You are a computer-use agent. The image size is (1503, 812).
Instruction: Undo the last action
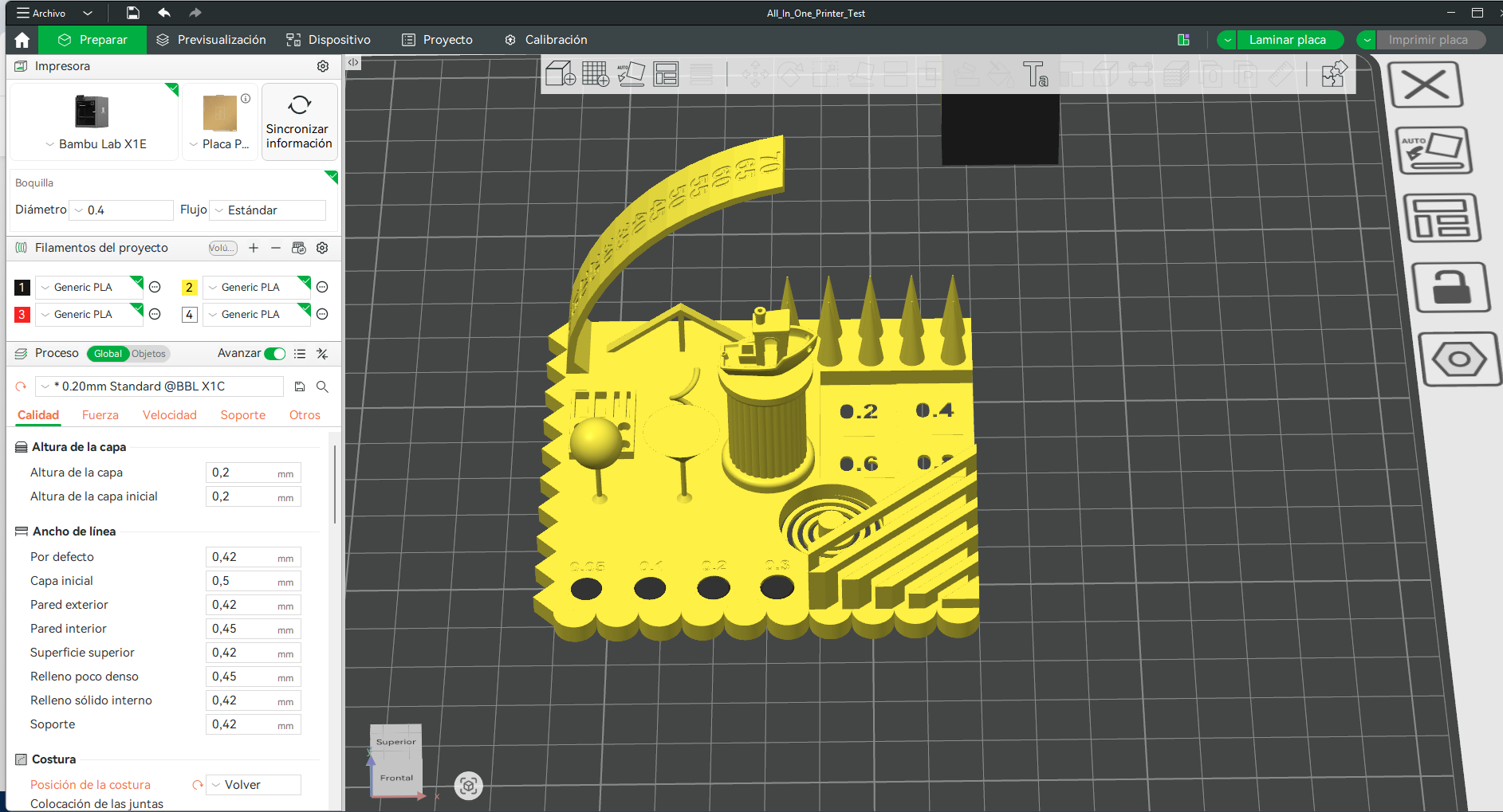(x=164, y=13)
